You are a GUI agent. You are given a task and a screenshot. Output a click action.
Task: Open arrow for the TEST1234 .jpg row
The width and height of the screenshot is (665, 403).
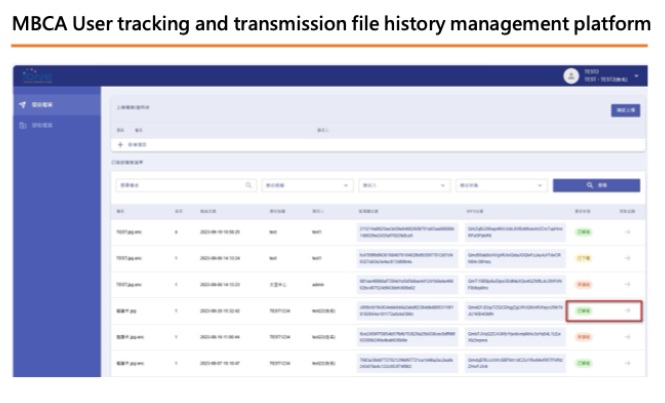[x=627, y=311]
